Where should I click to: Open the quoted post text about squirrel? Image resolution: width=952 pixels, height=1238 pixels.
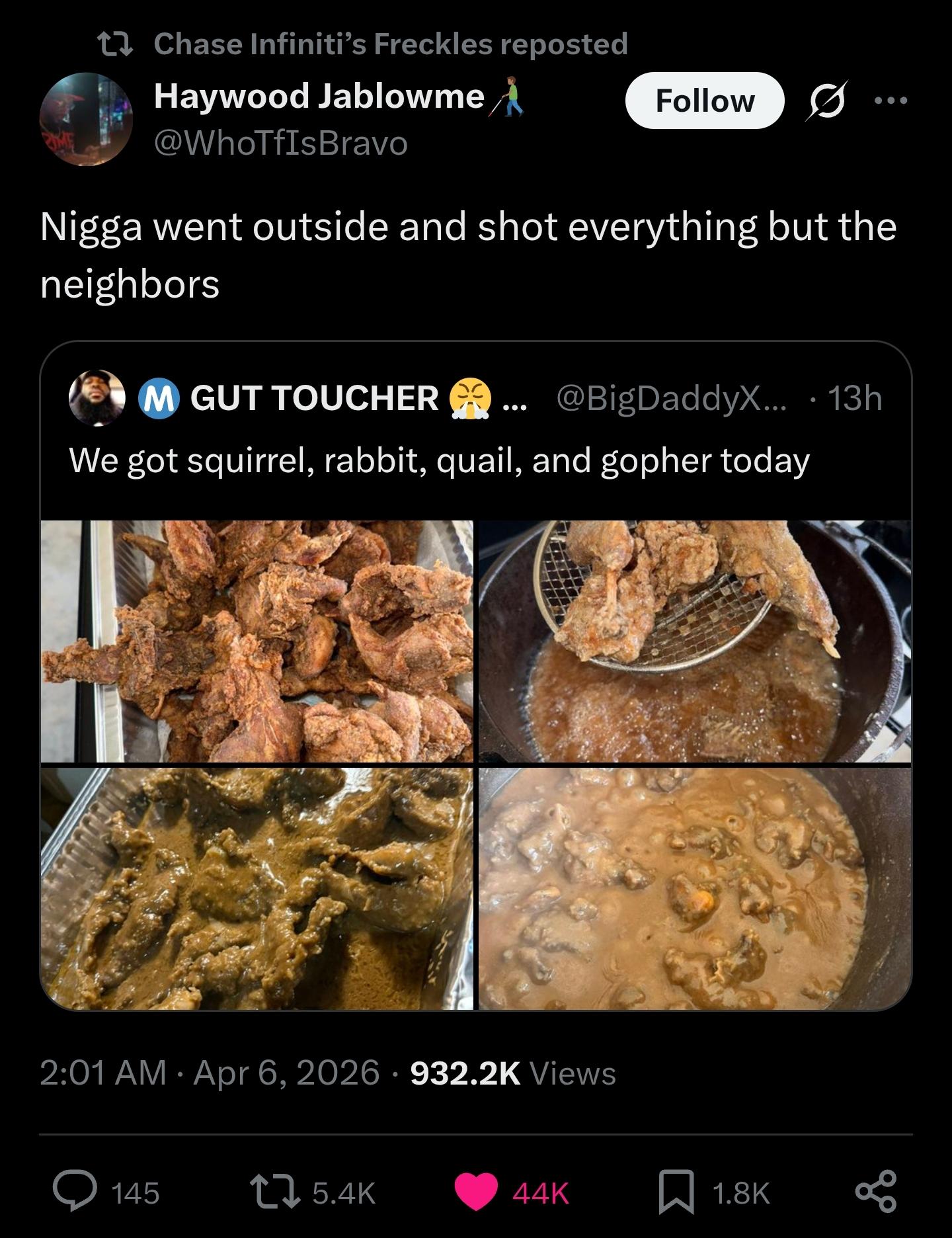tap(439, 460)
